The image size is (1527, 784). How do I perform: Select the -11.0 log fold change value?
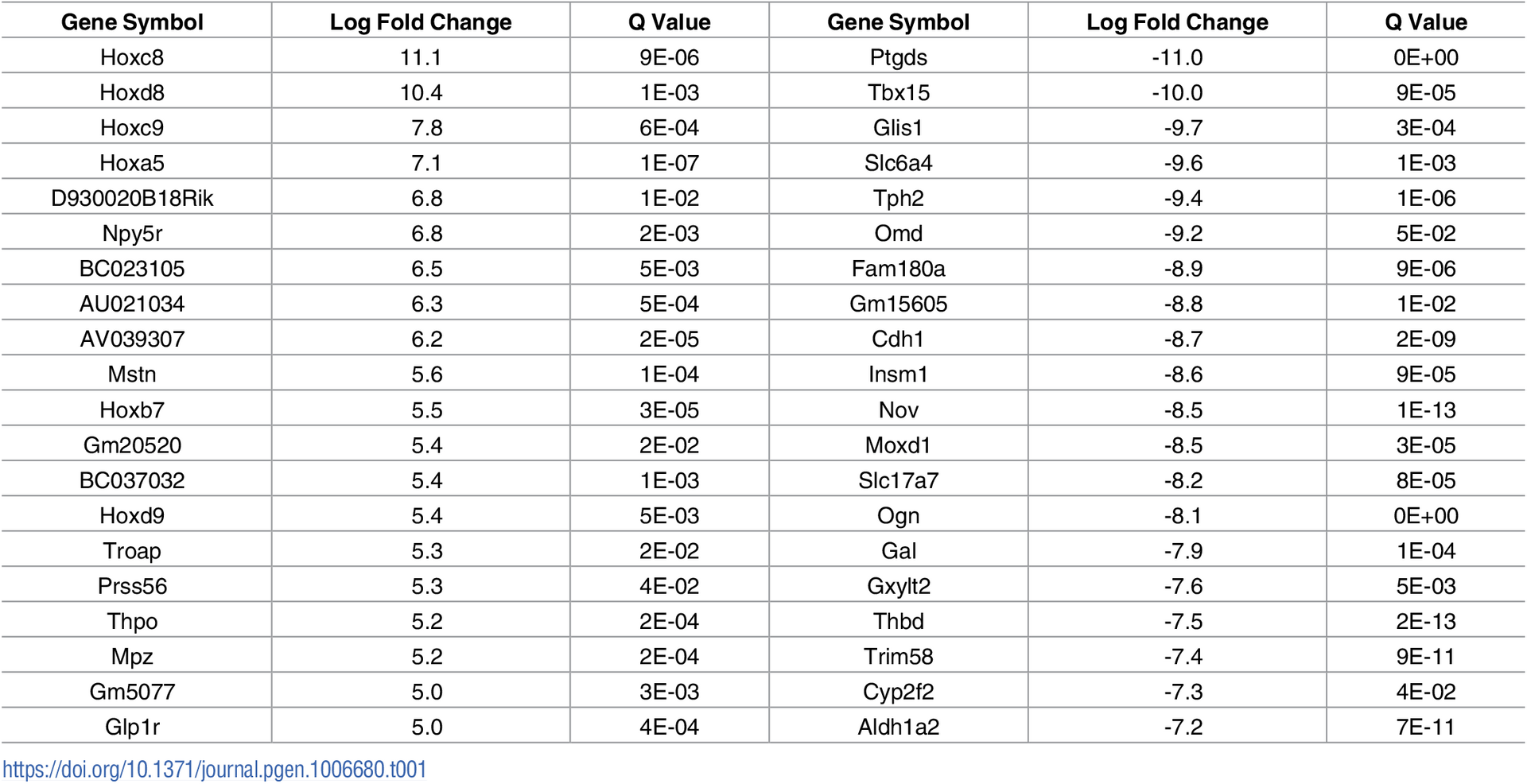click(x=1177, y=57)
